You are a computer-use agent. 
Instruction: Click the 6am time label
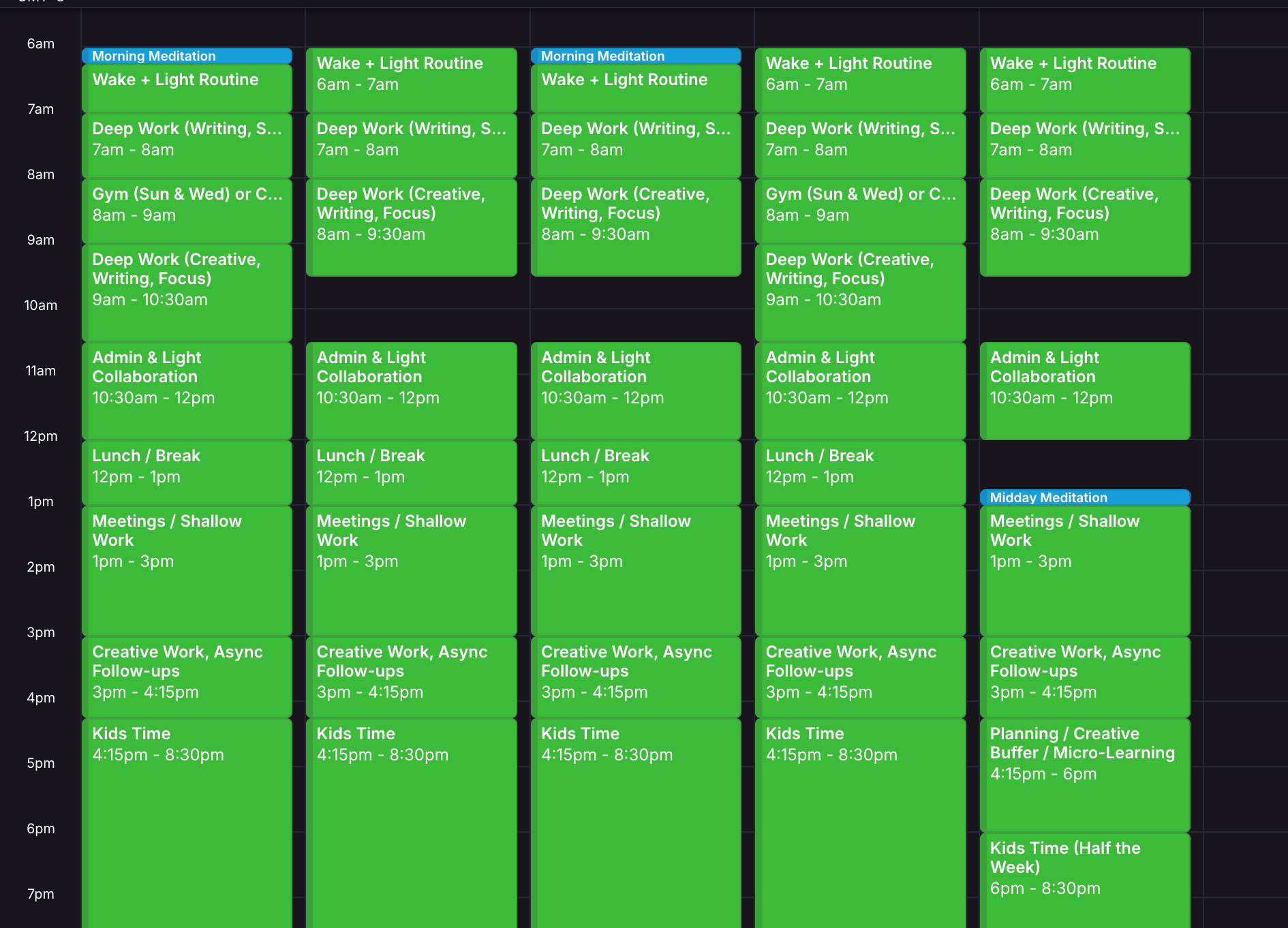click(x=41, y=44)
